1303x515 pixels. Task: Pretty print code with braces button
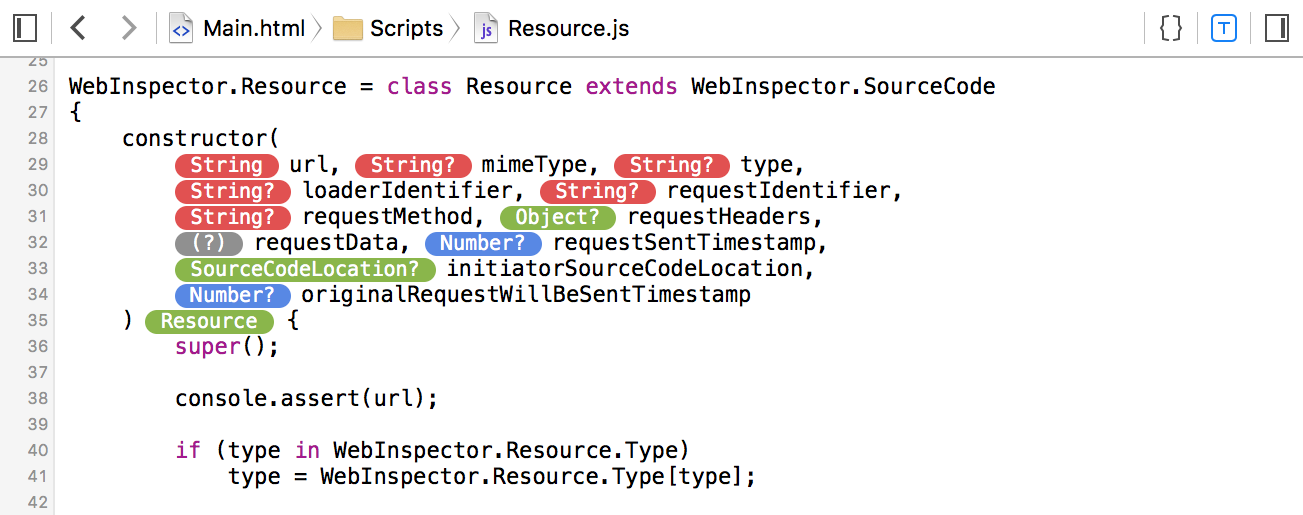click(x=1171, y=28)
